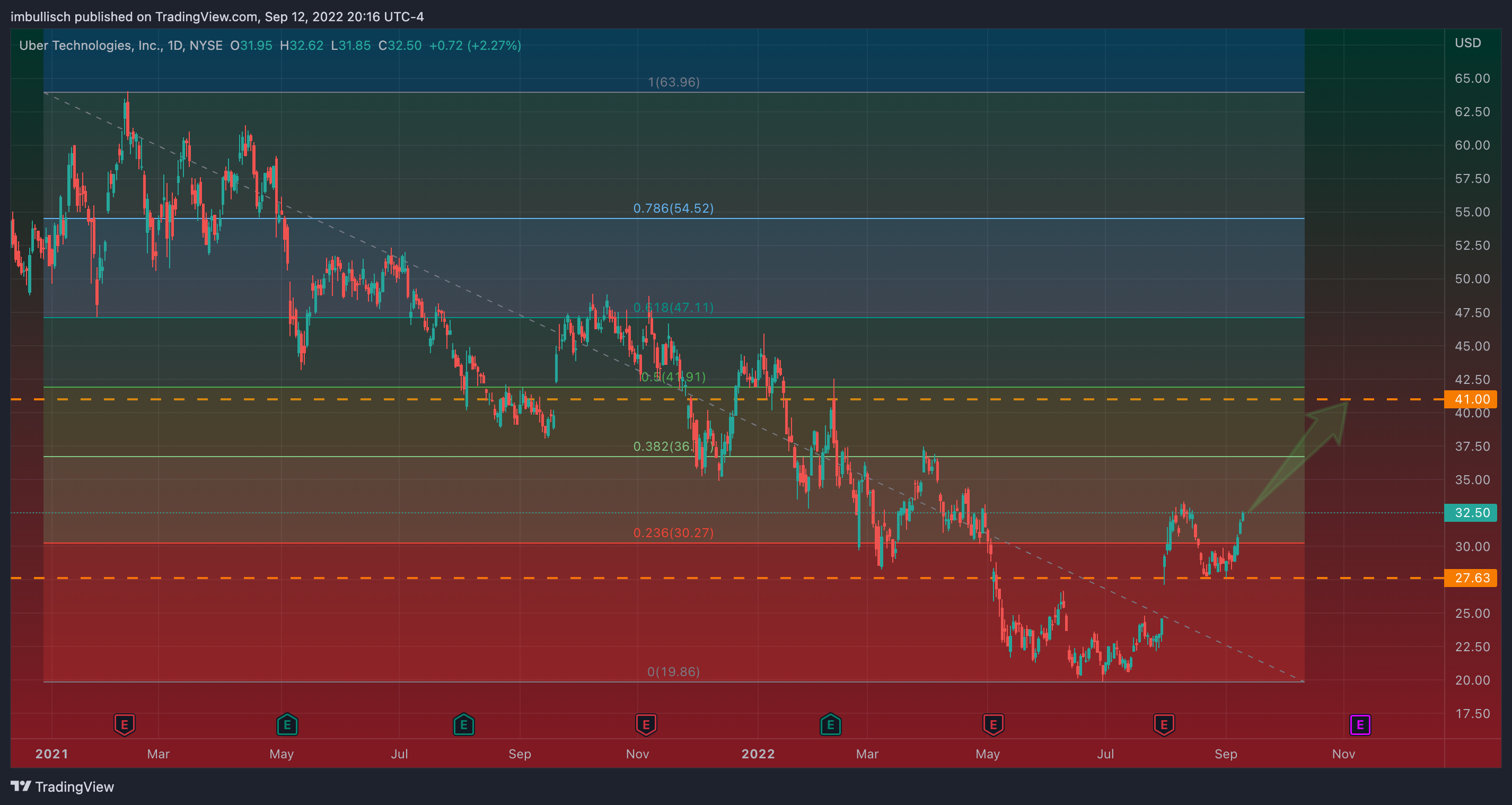Screen dimensions: 1512x805
Task: Select the orange 27.63 price label
Action: (x=1470, y=578)
